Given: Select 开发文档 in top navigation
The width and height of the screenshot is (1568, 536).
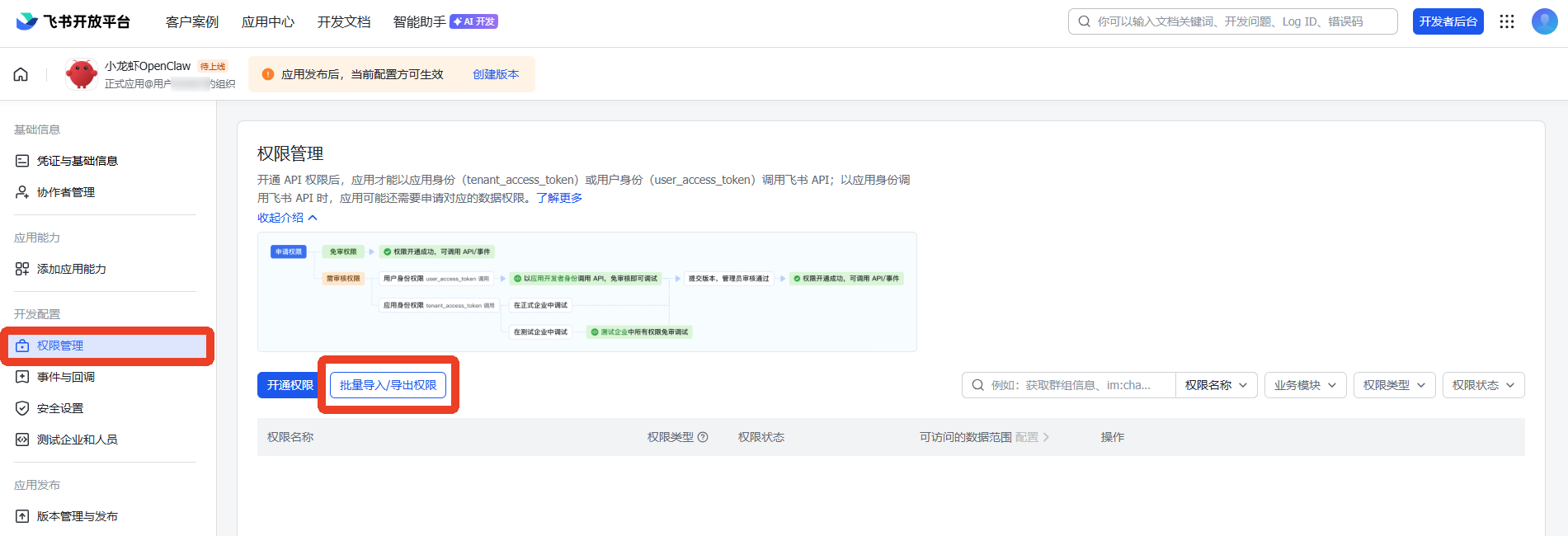Looking at the screenshot, I should (344, 21).
